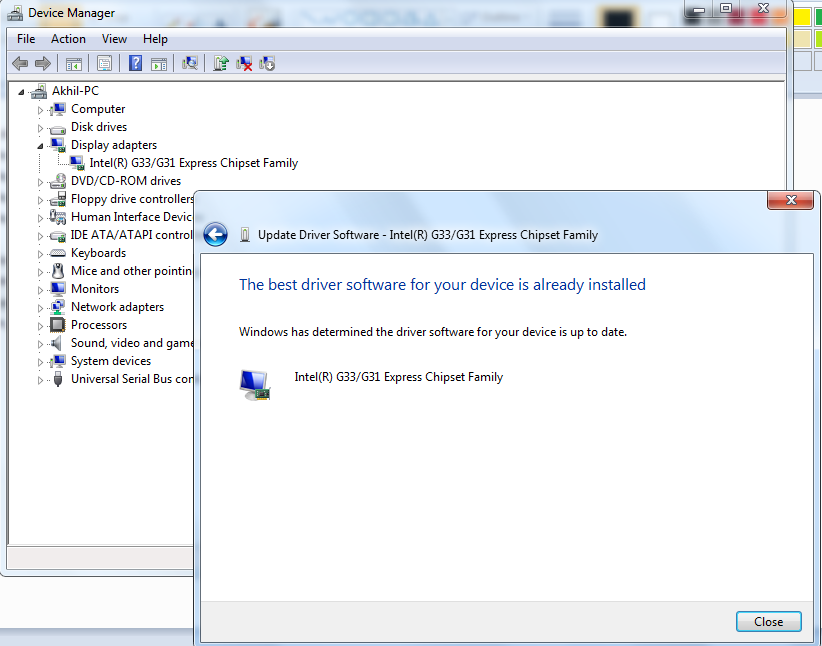Image resolution: width=822 pixels, height=646 pixels.
Task: Go back in Update Driver Software wizard
Action: point(215,234)
